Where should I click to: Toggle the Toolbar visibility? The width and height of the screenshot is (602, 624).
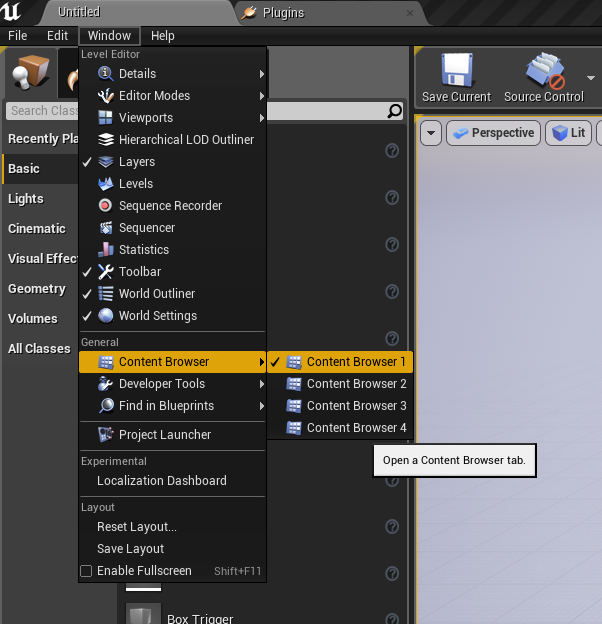pyautogui.click(x=172, y=271)
